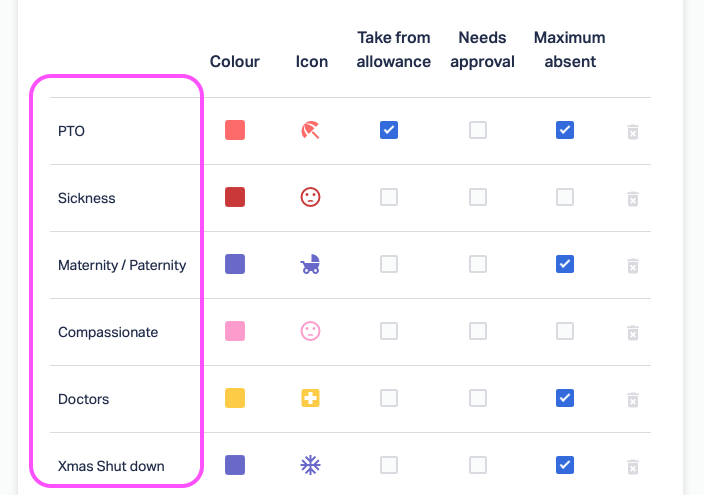Uncheck Take from allowance for PTO
The height and width of the screenshot is (495, 704).
pos(389,130)
